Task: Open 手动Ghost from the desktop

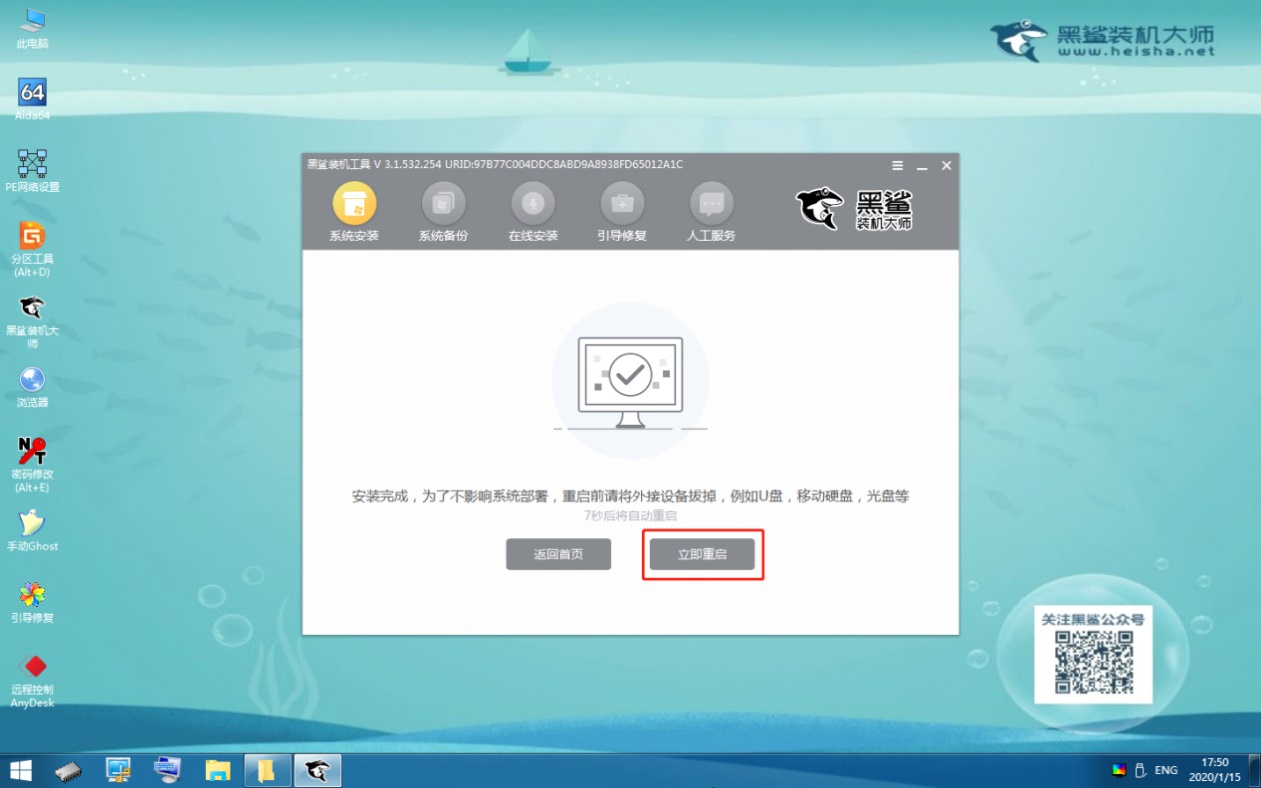Action: pyautogui.click(x=32, y=525)
